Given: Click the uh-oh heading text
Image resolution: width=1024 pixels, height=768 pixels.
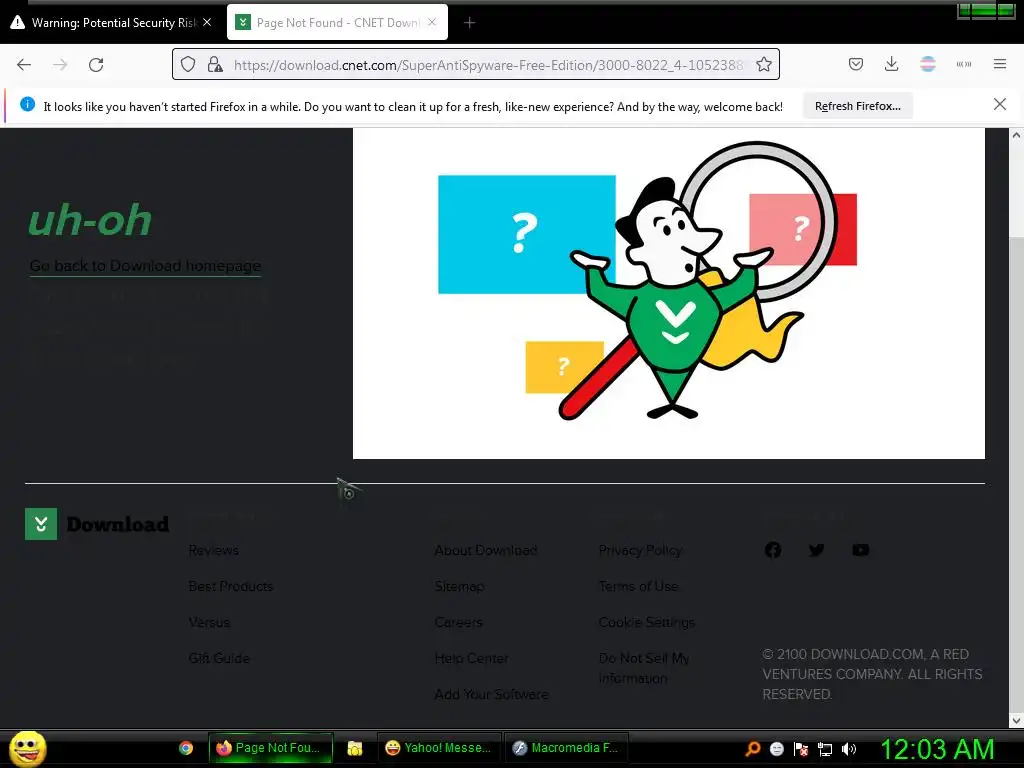Looking at the screenshot, I should pos(89,219).
